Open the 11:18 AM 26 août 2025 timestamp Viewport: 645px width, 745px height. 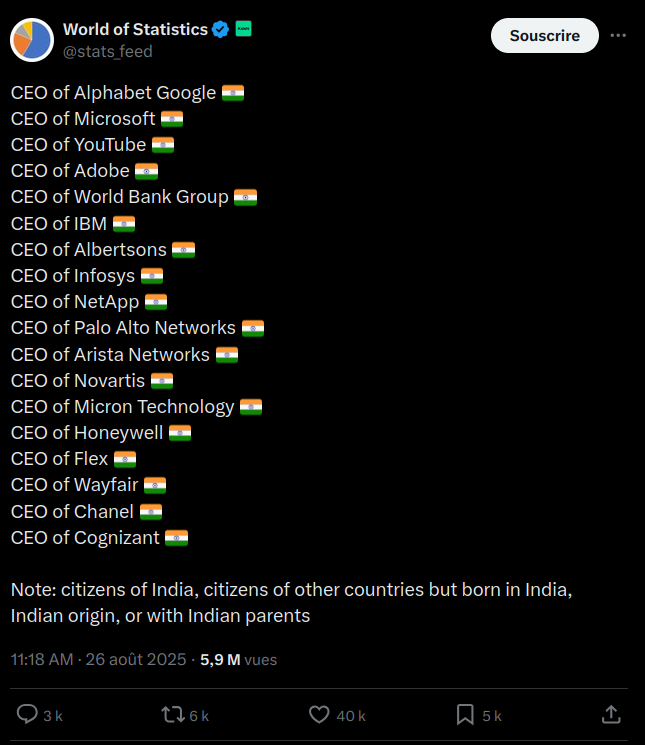click(x=99, y=659)
